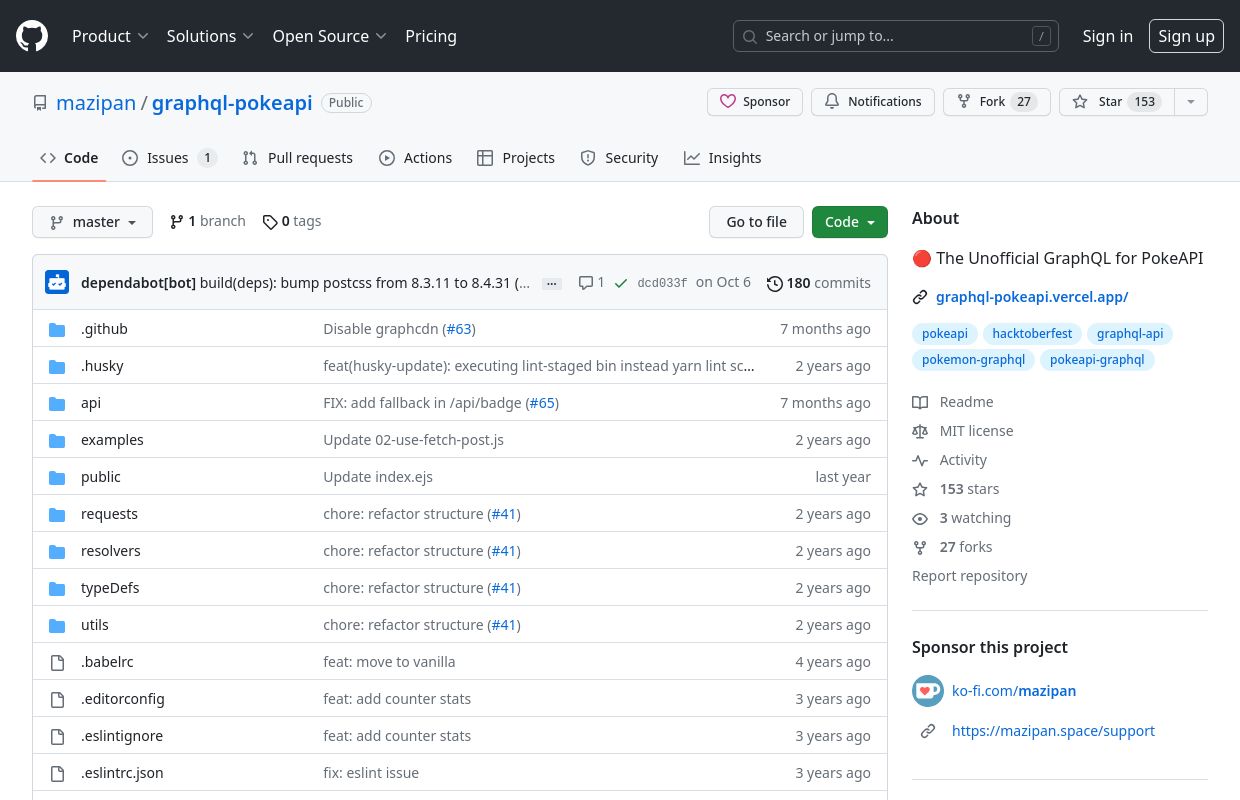Image resolution: width=1240 pixels, height=800 pixels.
Task: Click the requests folder icon
Action: coord(57,514)
